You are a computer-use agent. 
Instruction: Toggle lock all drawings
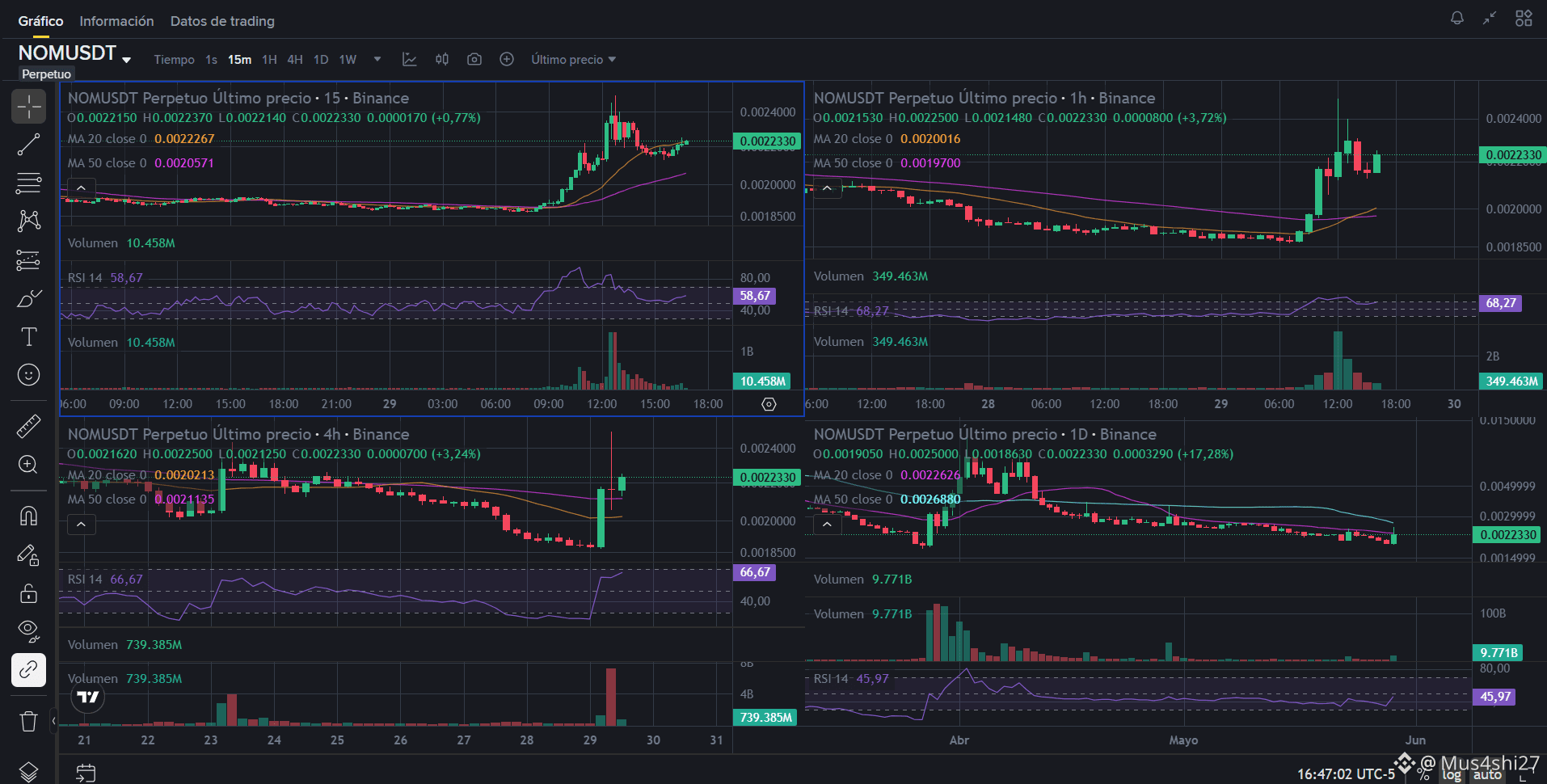[x=29, y=593]
